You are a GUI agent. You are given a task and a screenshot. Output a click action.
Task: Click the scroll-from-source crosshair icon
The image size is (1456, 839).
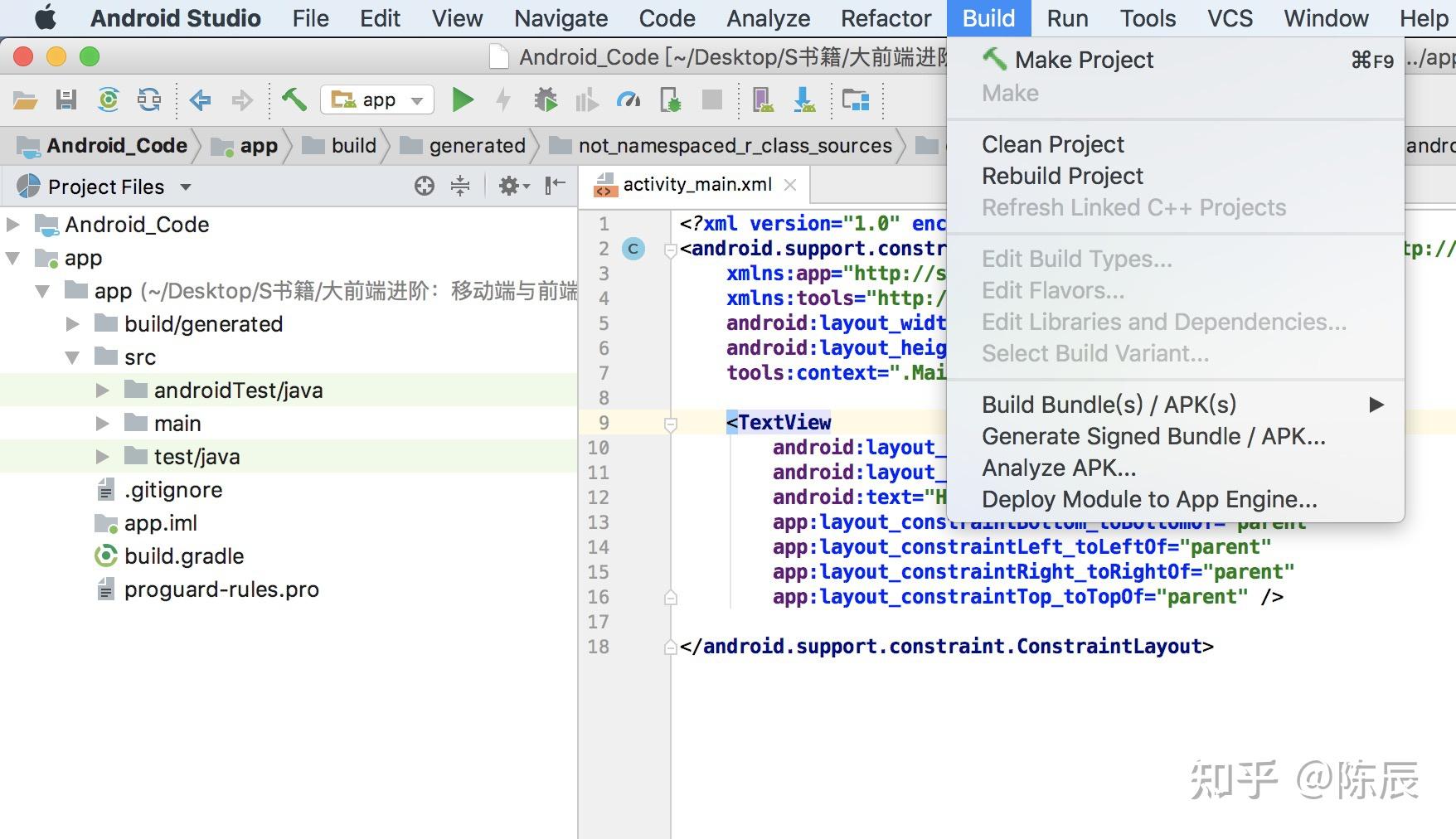pos(425,186)
